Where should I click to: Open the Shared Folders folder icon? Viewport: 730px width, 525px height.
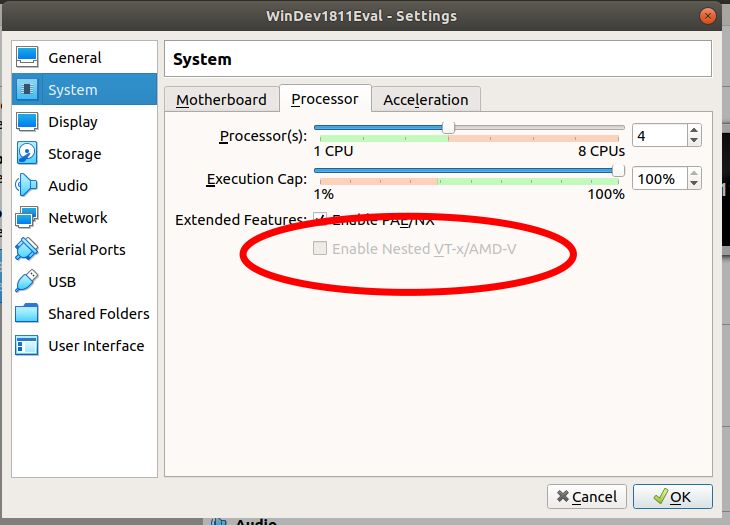click(x=27, y=313)
